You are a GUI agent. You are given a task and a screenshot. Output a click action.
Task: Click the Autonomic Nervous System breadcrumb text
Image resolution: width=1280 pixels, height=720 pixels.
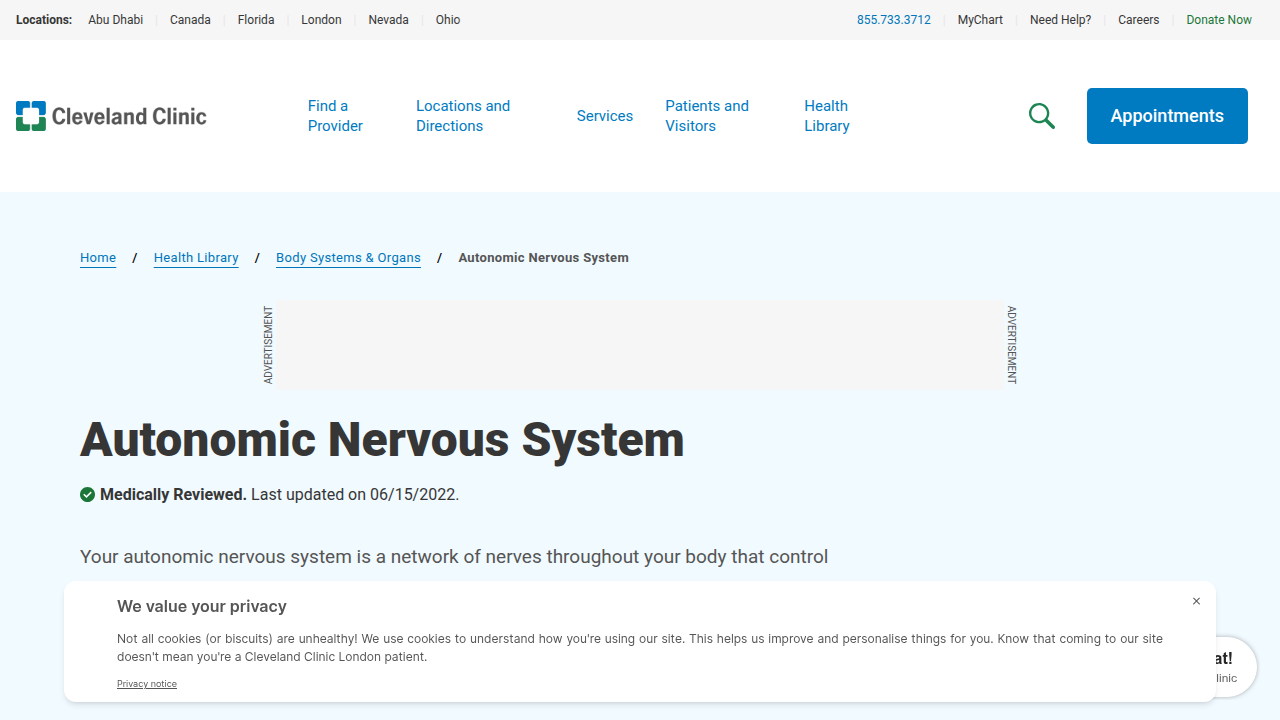pos(544,258)
